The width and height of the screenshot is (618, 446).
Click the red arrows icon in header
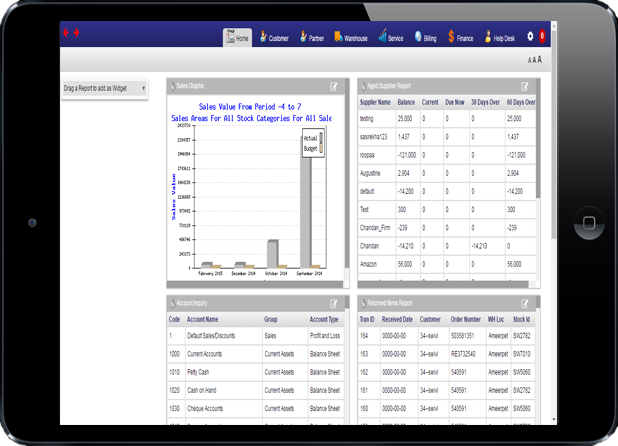point(71,33)
